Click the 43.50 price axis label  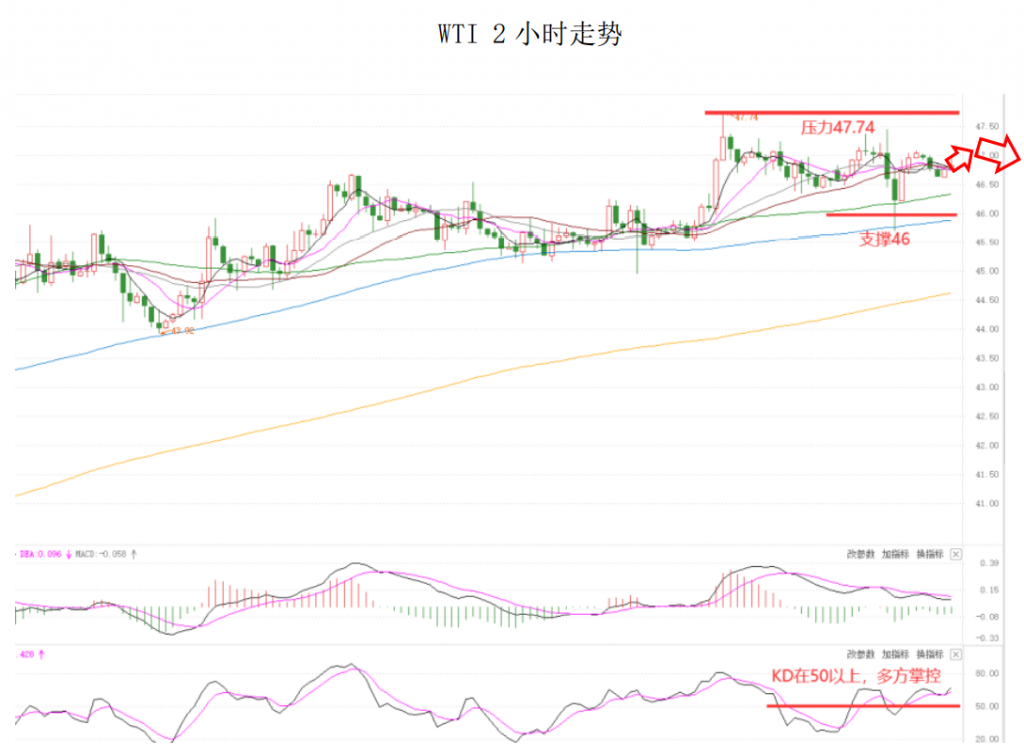pos(987,358)
